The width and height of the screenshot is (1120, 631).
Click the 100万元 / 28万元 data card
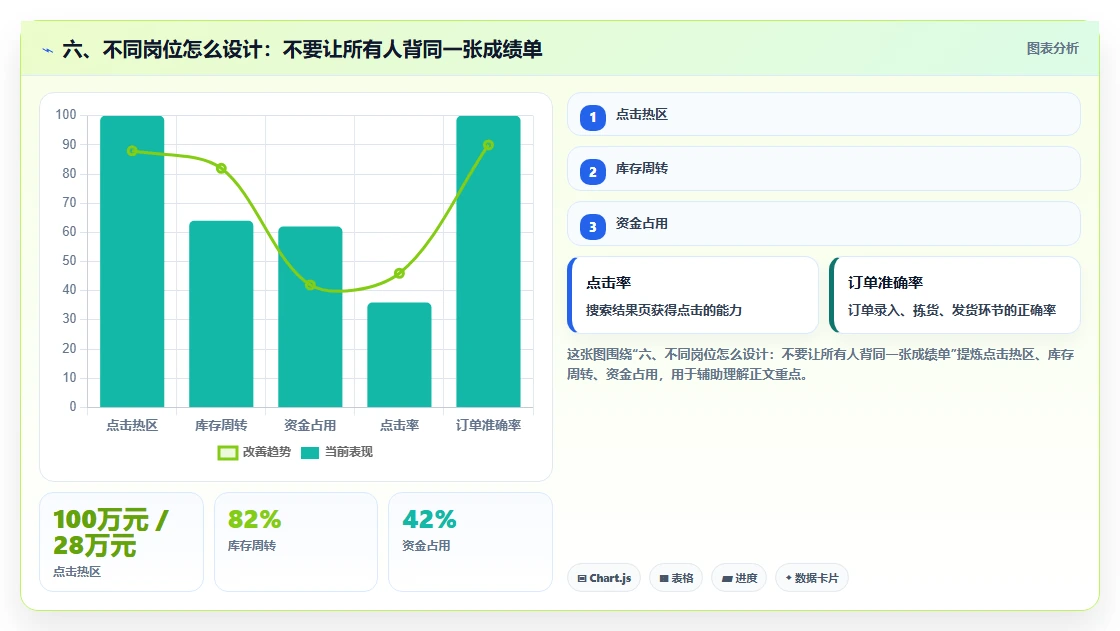pos(121,542)
